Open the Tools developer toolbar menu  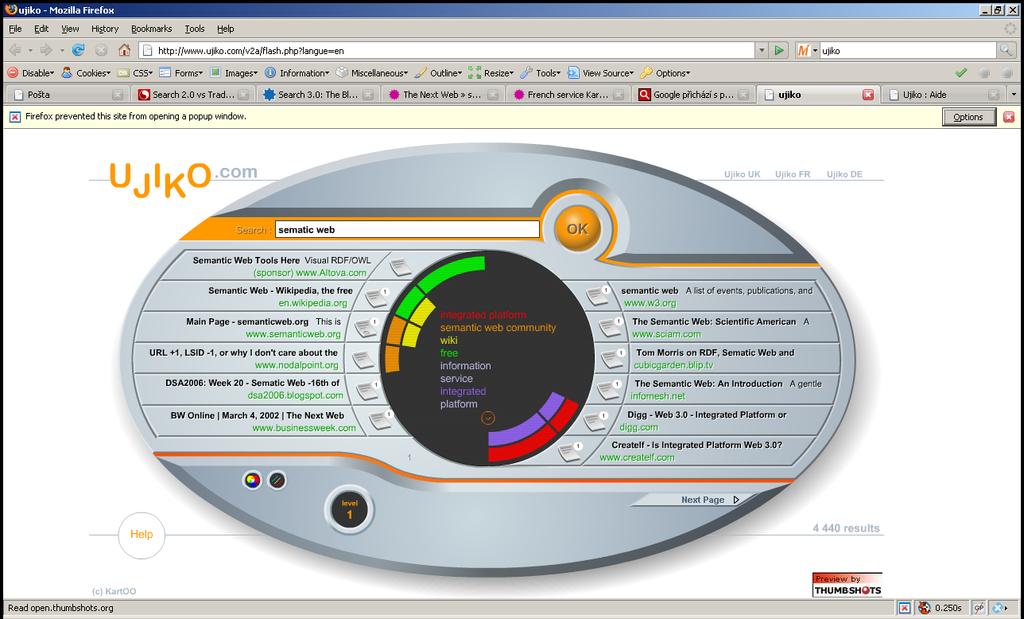click(x=541, y=73)
